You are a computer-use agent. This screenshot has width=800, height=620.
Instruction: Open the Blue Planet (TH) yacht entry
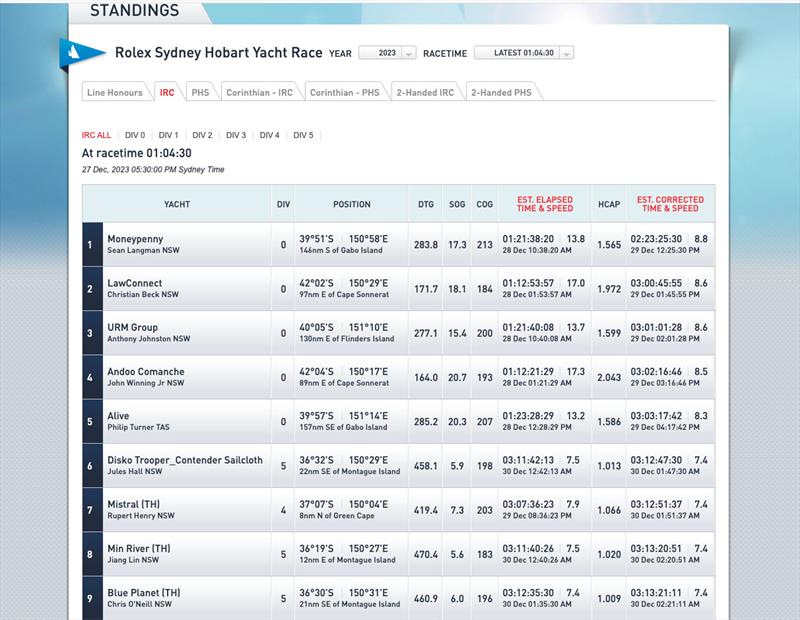[143, 593]
